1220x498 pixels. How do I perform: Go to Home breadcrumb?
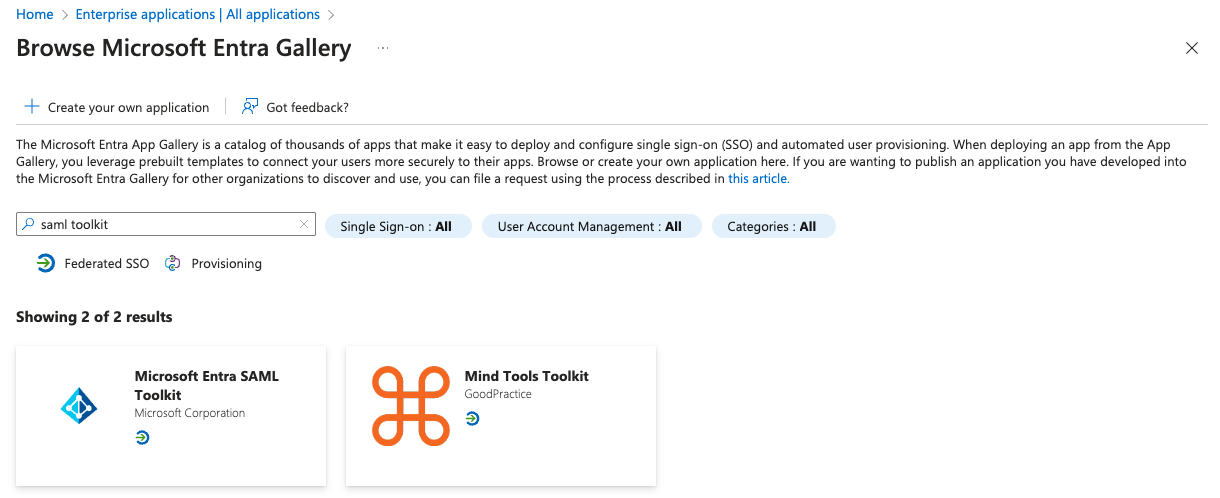click(x=35, y=14)
